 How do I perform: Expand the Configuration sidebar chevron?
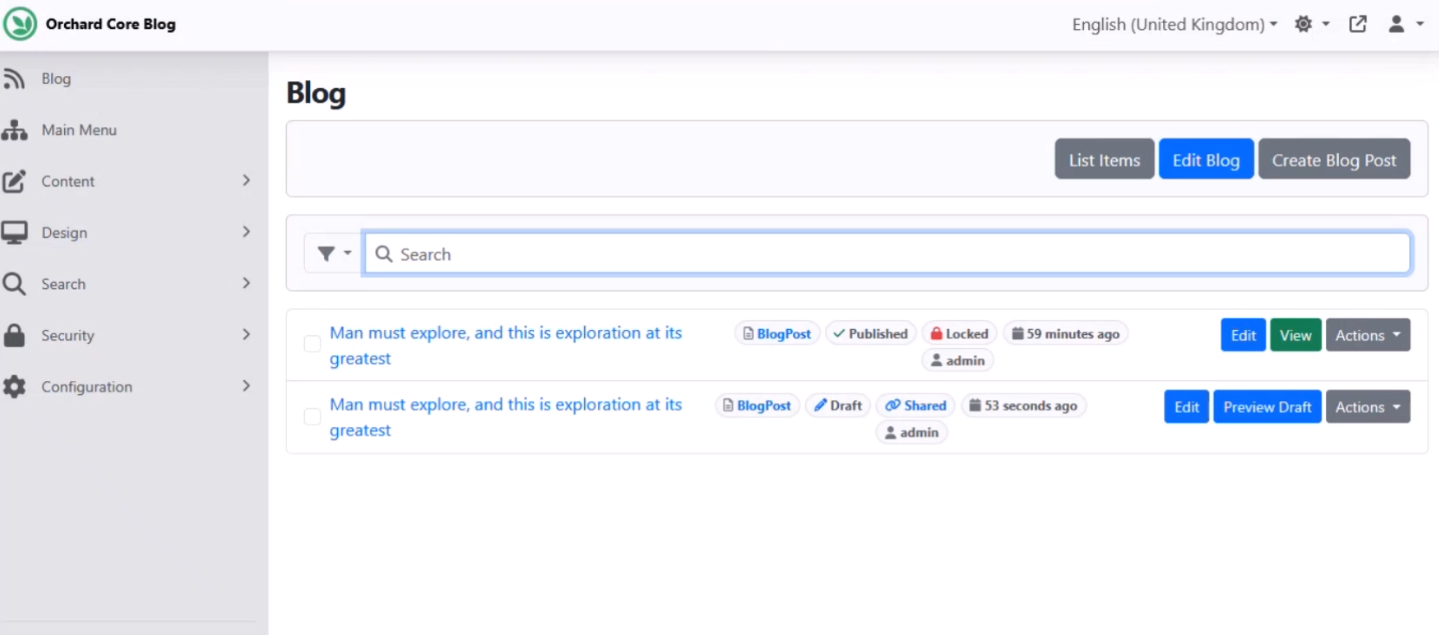(x=246, y=386)
